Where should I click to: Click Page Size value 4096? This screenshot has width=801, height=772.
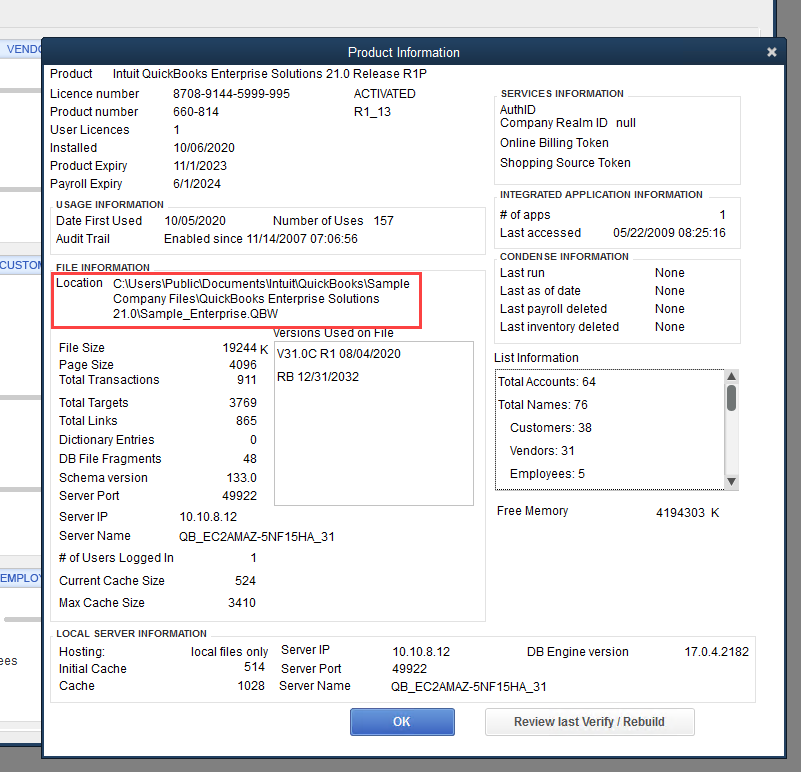tap(243, 365)
